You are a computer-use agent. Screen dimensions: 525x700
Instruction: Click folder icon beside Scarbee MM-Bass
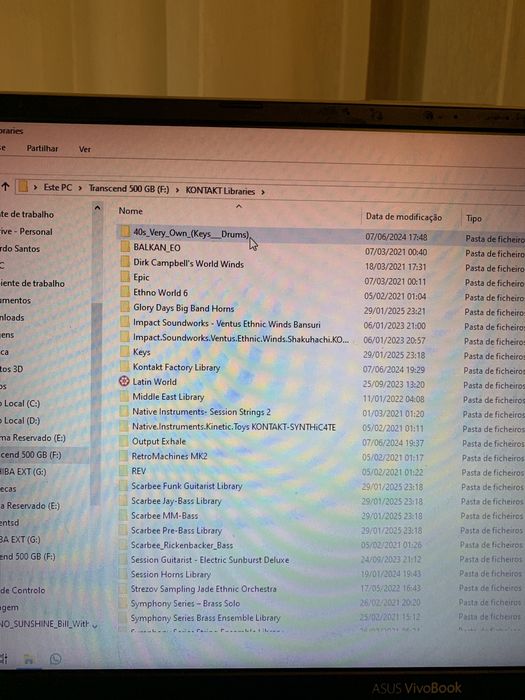[123, 516]
